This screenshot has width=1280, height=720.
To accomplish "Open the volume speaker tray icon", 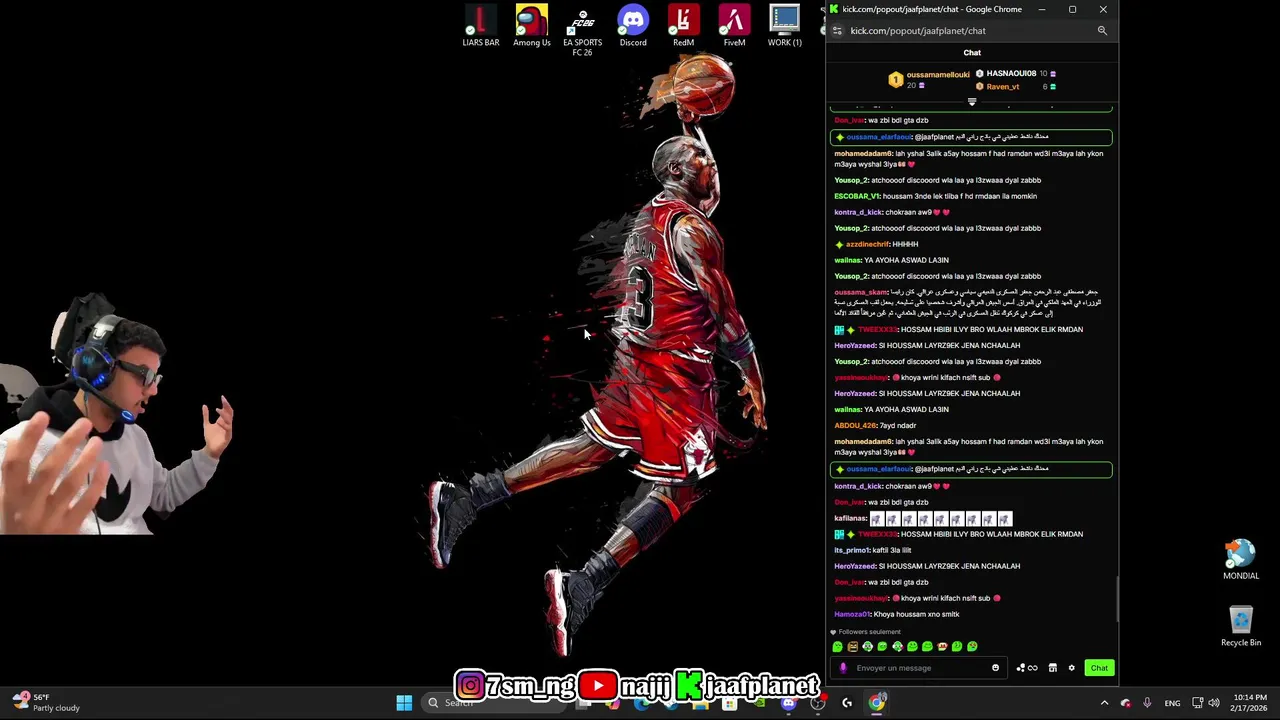I will click(x=1214, y=703).
